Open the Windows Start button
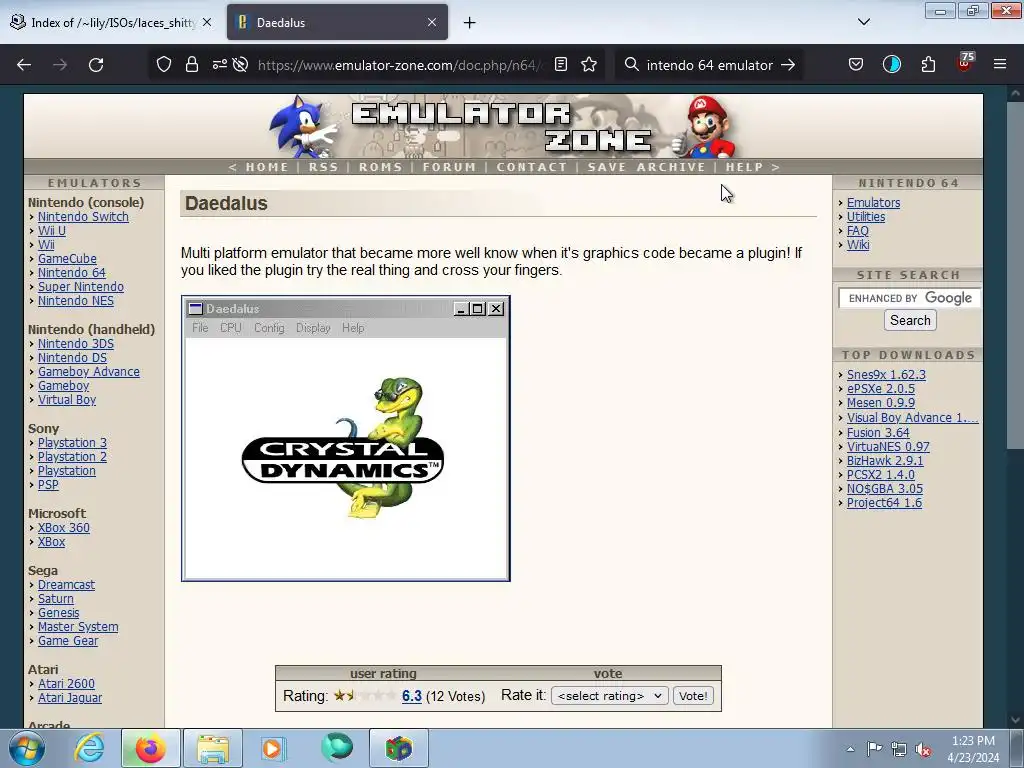1024x768 pixels. coord(27,748)
